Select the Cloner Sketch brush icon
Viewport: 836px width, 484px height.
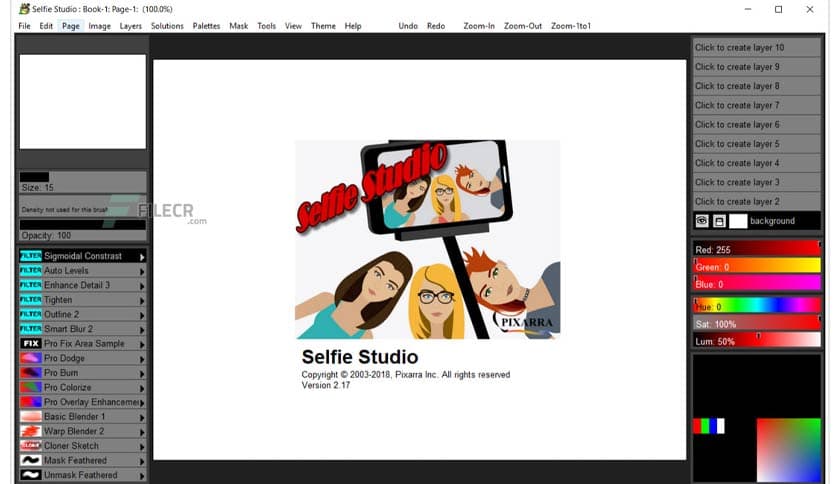tap(30, 446)
